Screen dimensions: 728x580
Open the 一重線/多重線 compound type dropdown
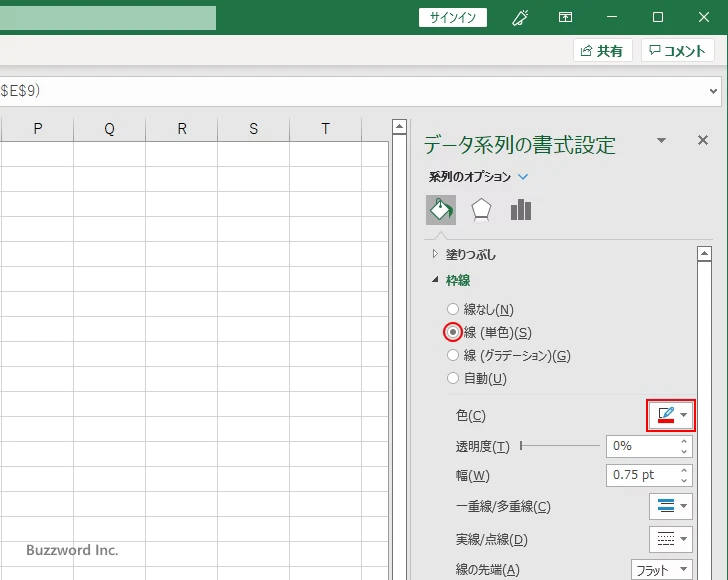click(x=671, y=506)
